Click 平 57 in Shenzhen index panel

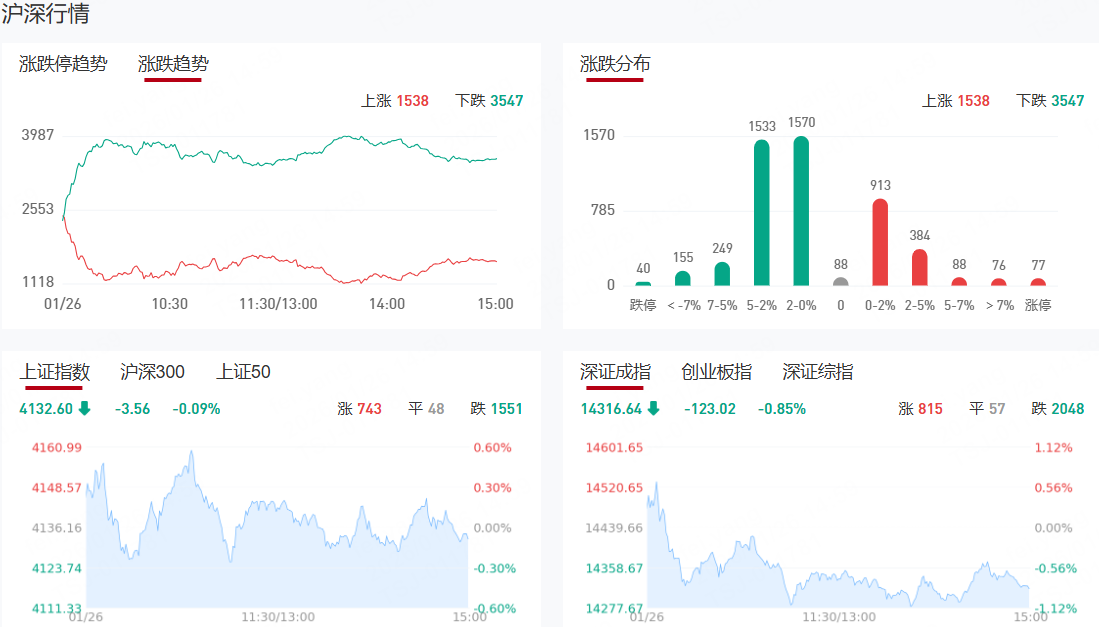pyautogui.click(x=987, y=408)
